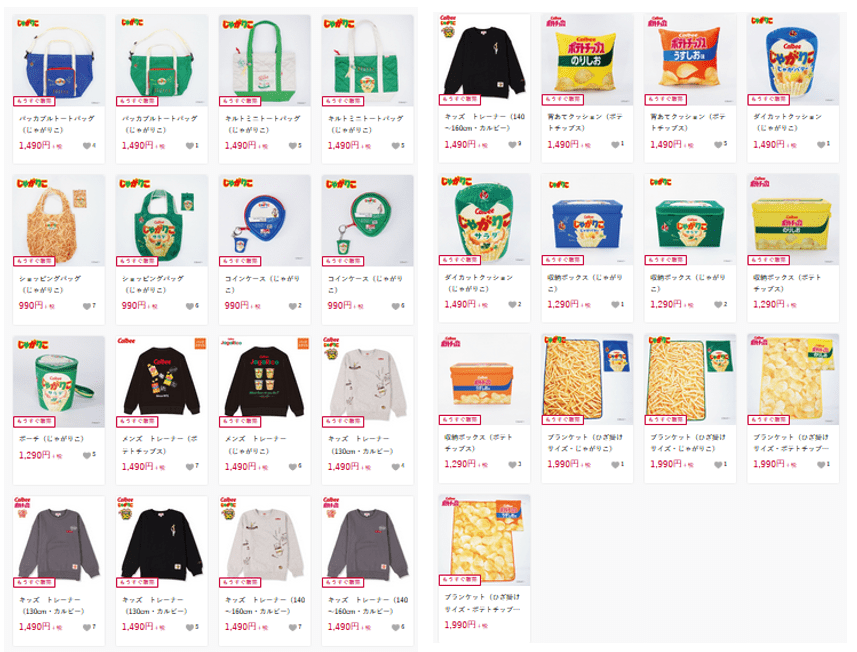Viewport: 857px width, 652px height.
Task: Open men's potato chips black trainer image
Action: 162,381
